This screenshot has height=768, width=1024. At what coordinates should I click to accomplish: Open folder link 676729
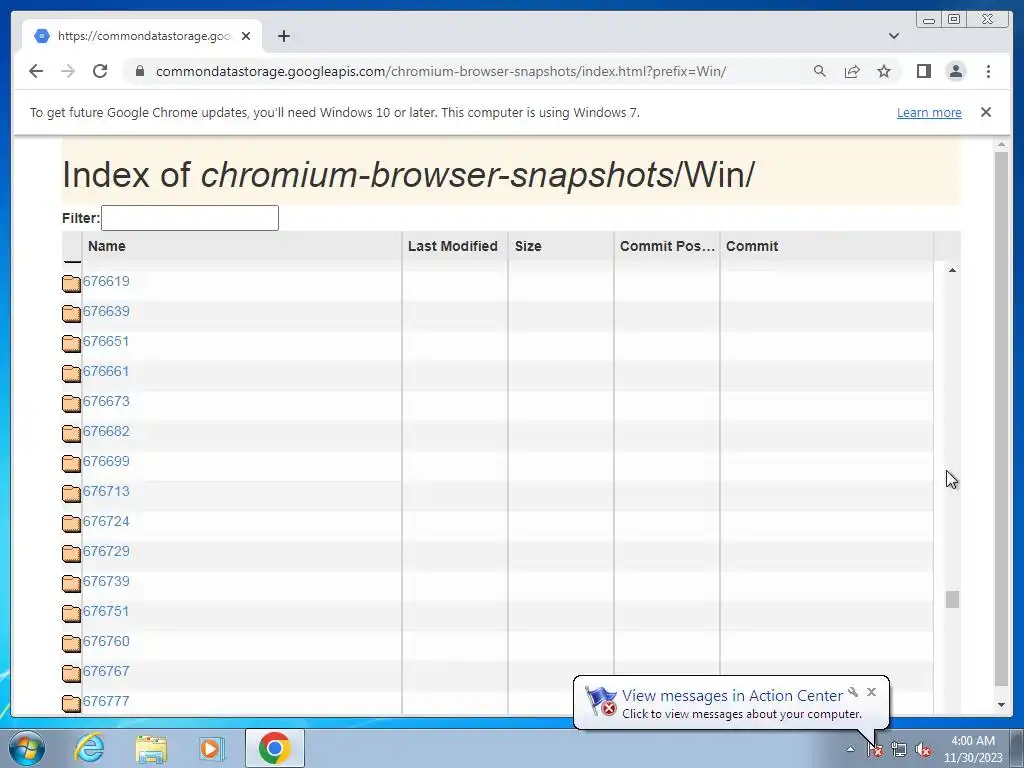click(x=106, y=552)
